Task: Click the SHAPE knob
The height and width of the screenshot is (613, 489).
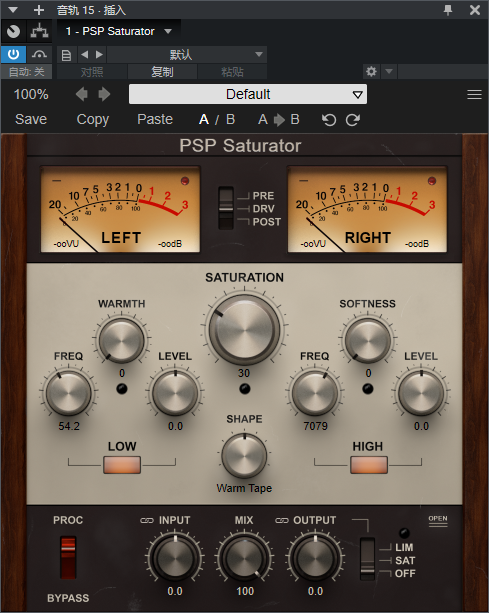Action: tap(244, 455)
